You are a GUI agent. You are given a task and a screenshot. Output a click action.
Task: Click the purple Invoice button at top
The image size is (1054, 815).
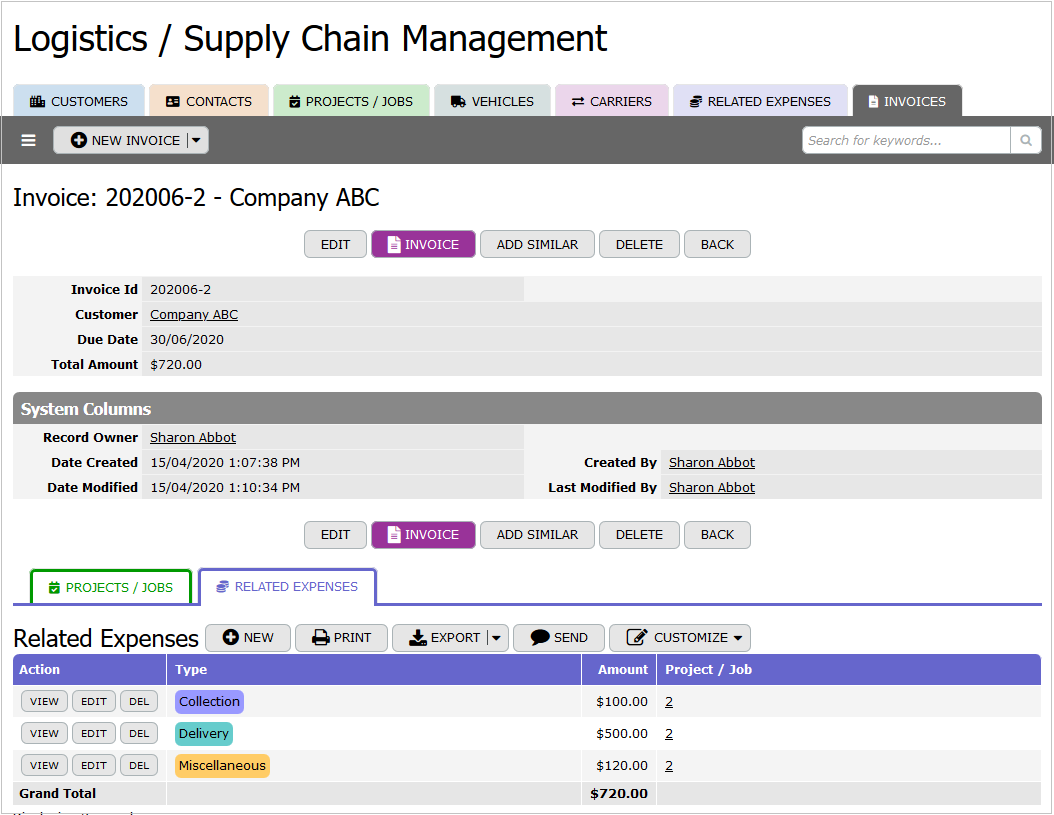pos(423,244)
